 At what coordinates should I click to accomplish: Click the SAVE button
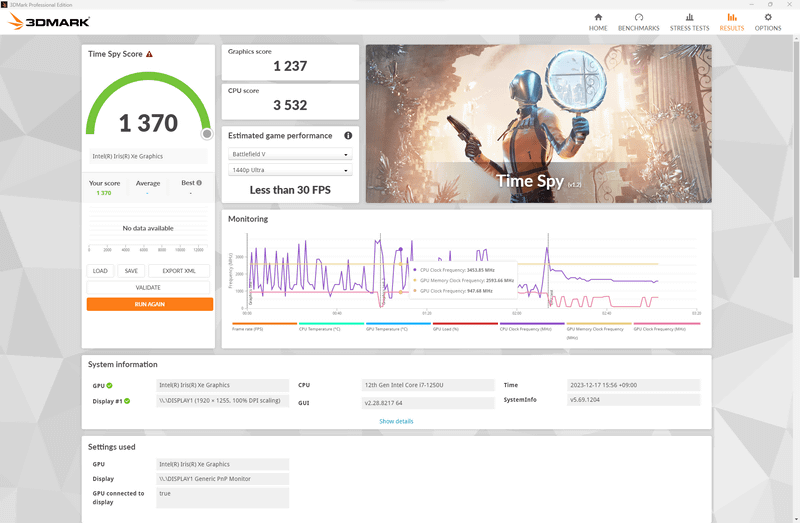pos(131,271)
